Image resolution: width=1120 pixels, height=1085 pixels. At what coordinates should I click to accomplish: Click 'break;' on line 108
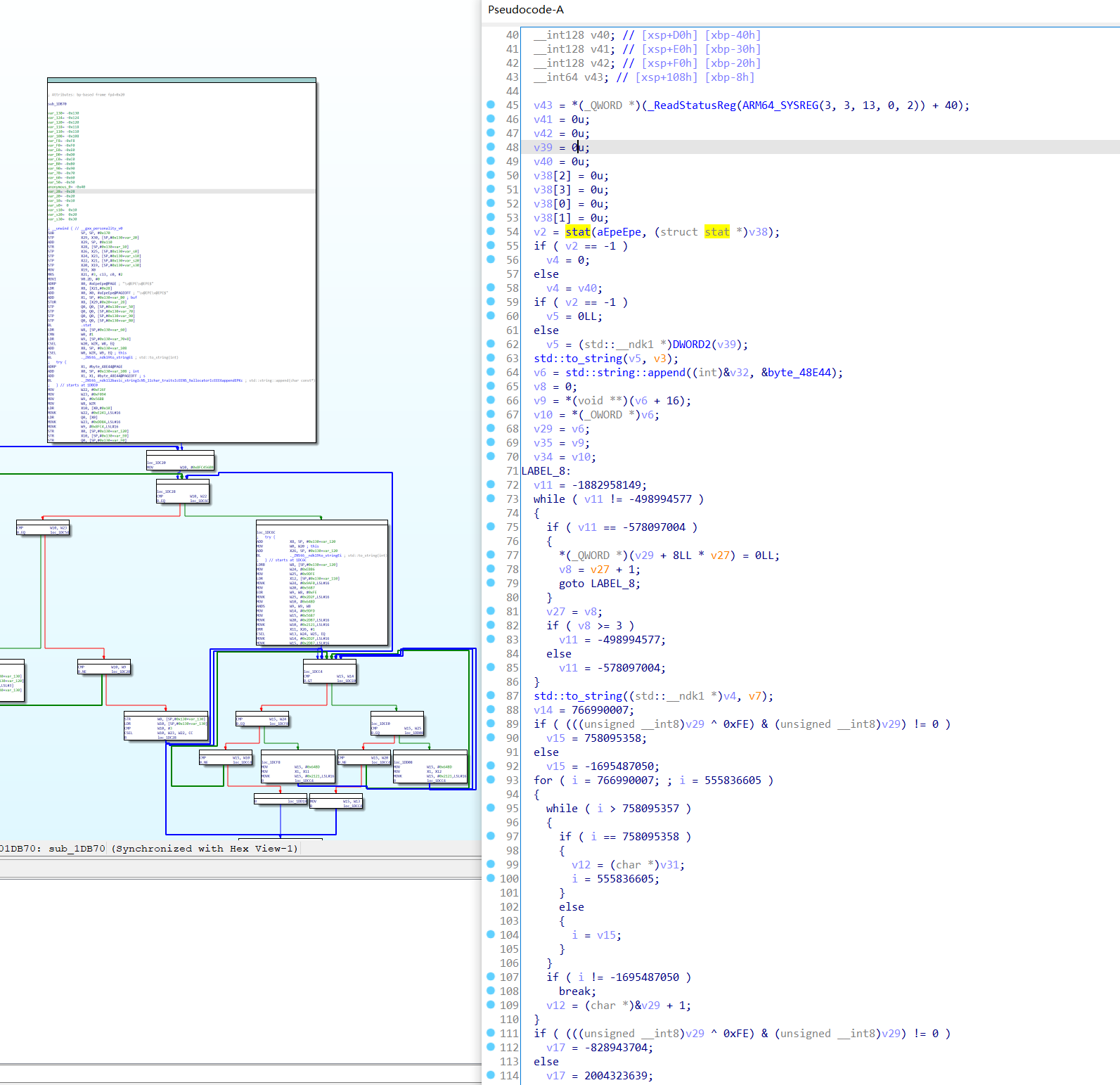click(577, 991)
